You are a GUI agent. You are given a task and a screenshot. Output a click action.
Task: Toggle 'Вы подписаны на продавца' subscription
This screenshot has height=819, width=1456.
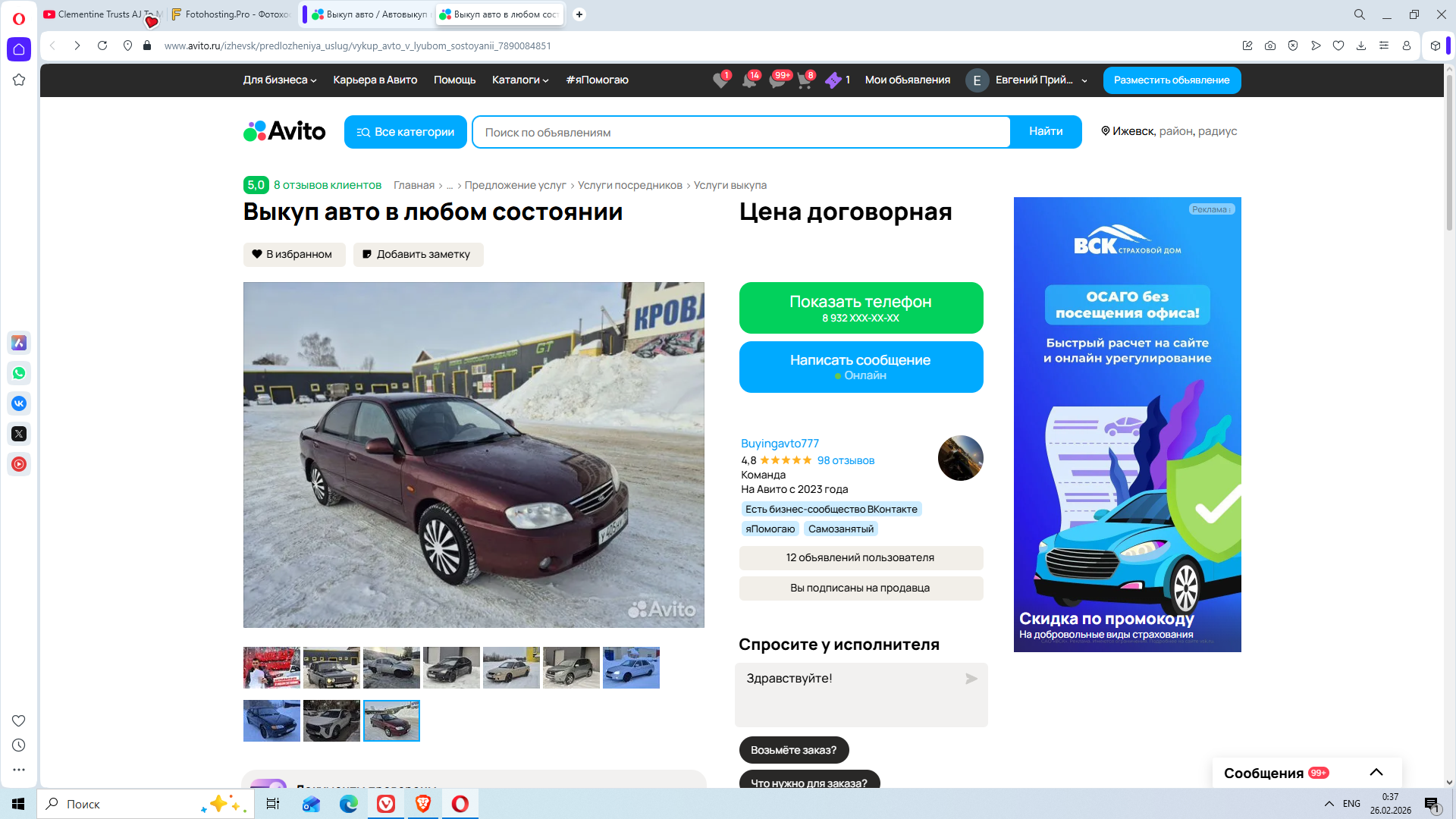(x=860, y=588)
